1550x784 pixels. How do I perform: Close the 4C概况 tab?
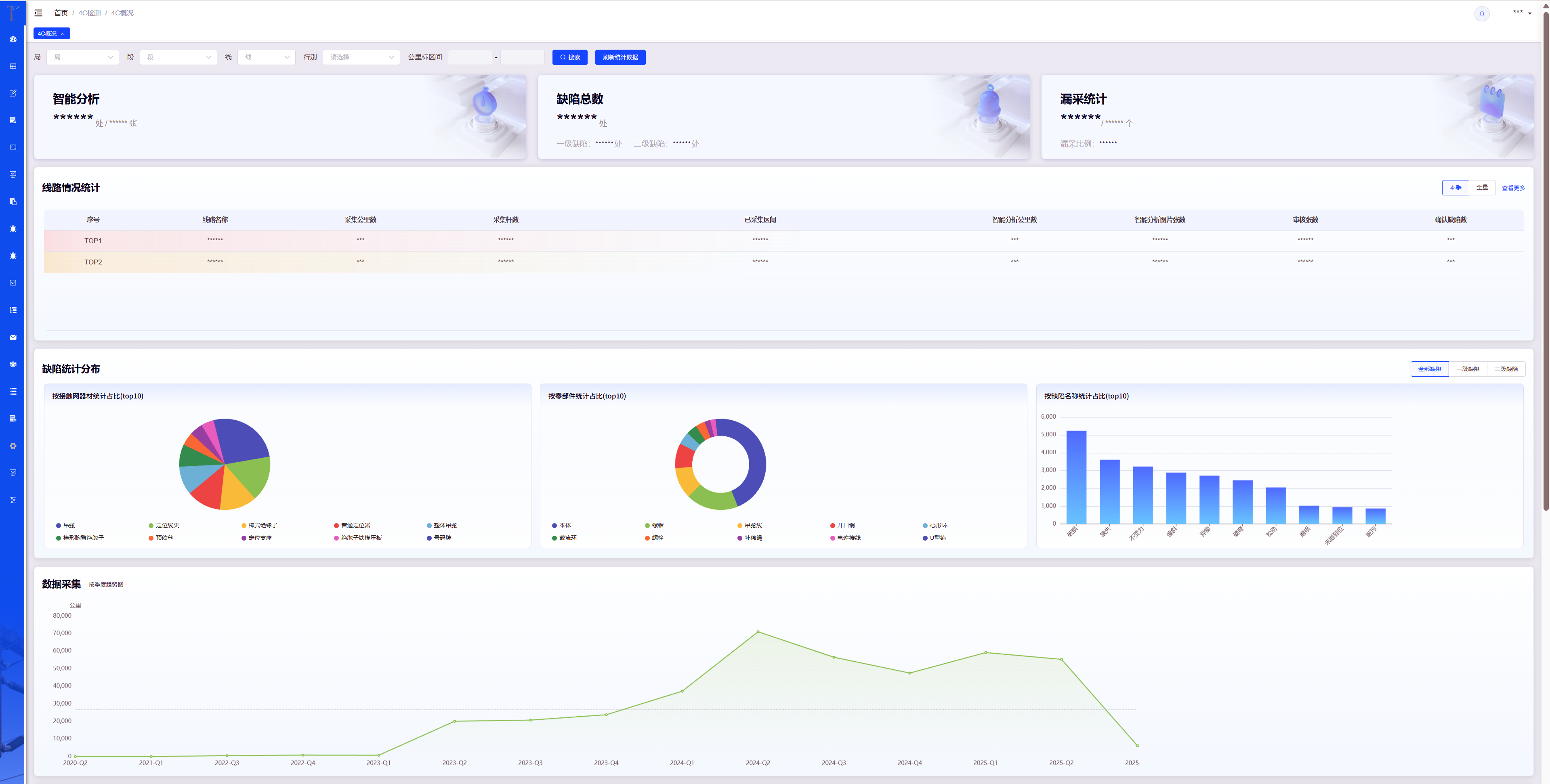[62, 34]
